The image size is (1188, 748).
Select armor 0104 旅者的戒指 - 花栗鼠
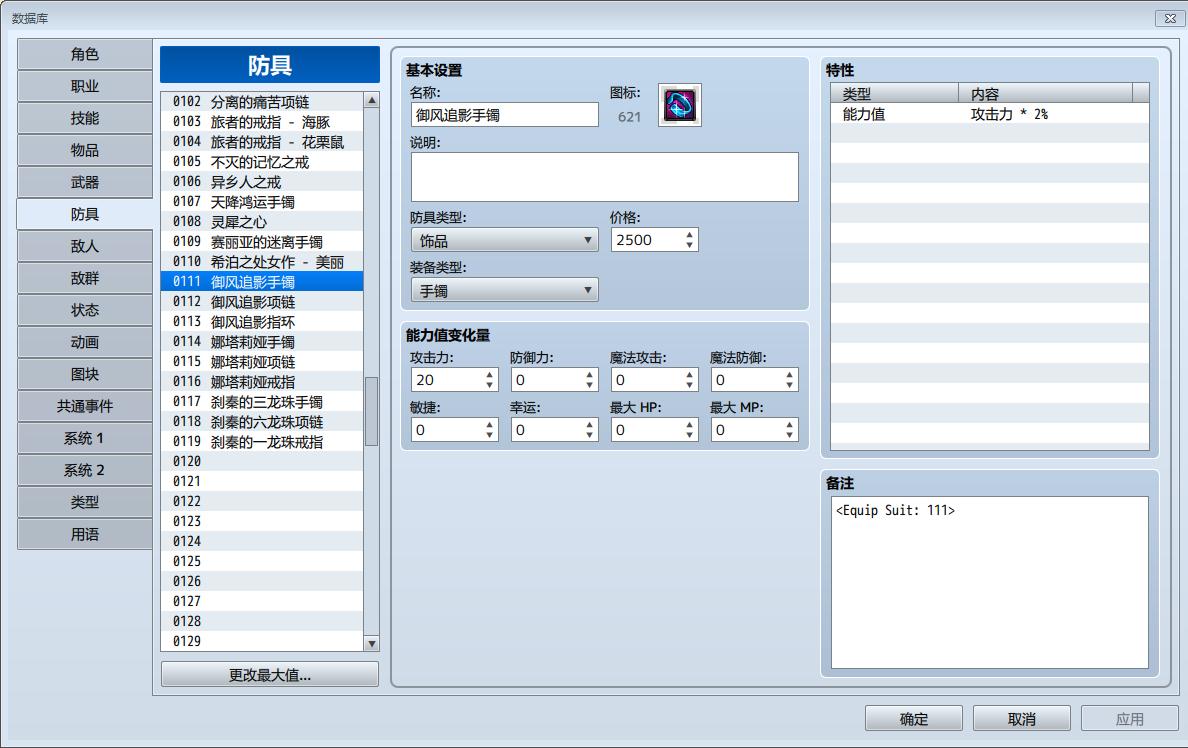click(x=262, y=142)
